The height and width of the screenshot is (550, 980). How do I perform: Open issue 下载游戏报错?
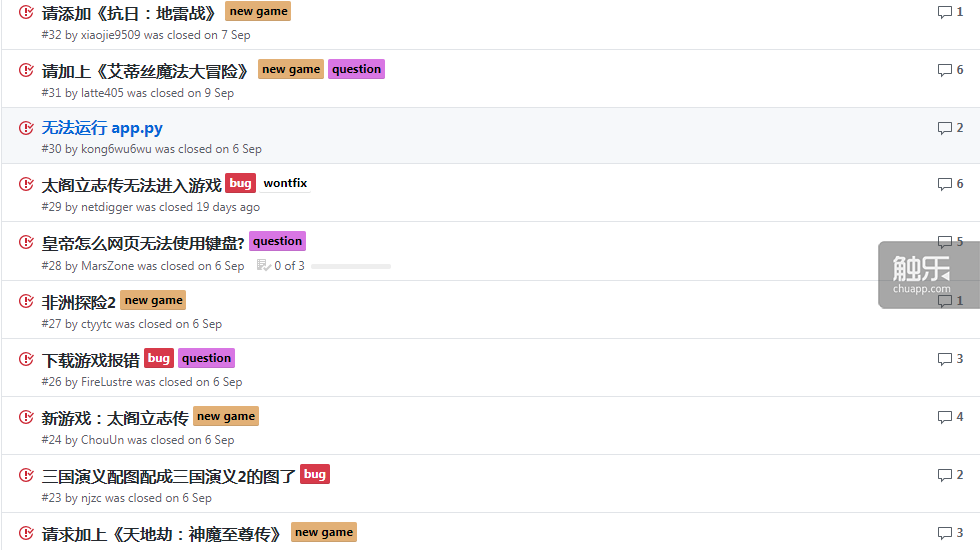pyautogui.click(x=91, y=360)
